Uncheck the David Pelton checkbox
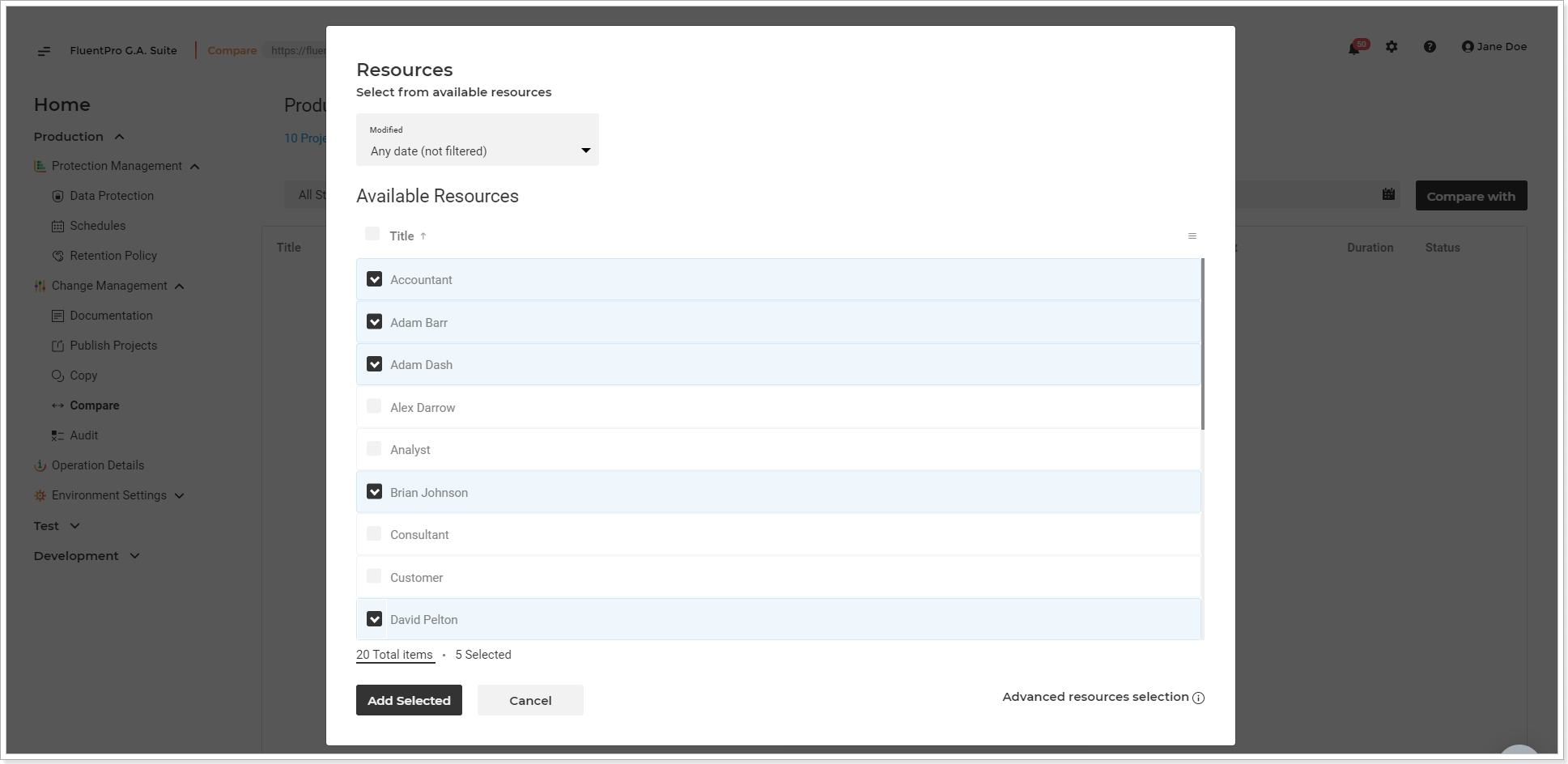The height and width of the screenshot is (764, 1568). [x=374, y=618]
